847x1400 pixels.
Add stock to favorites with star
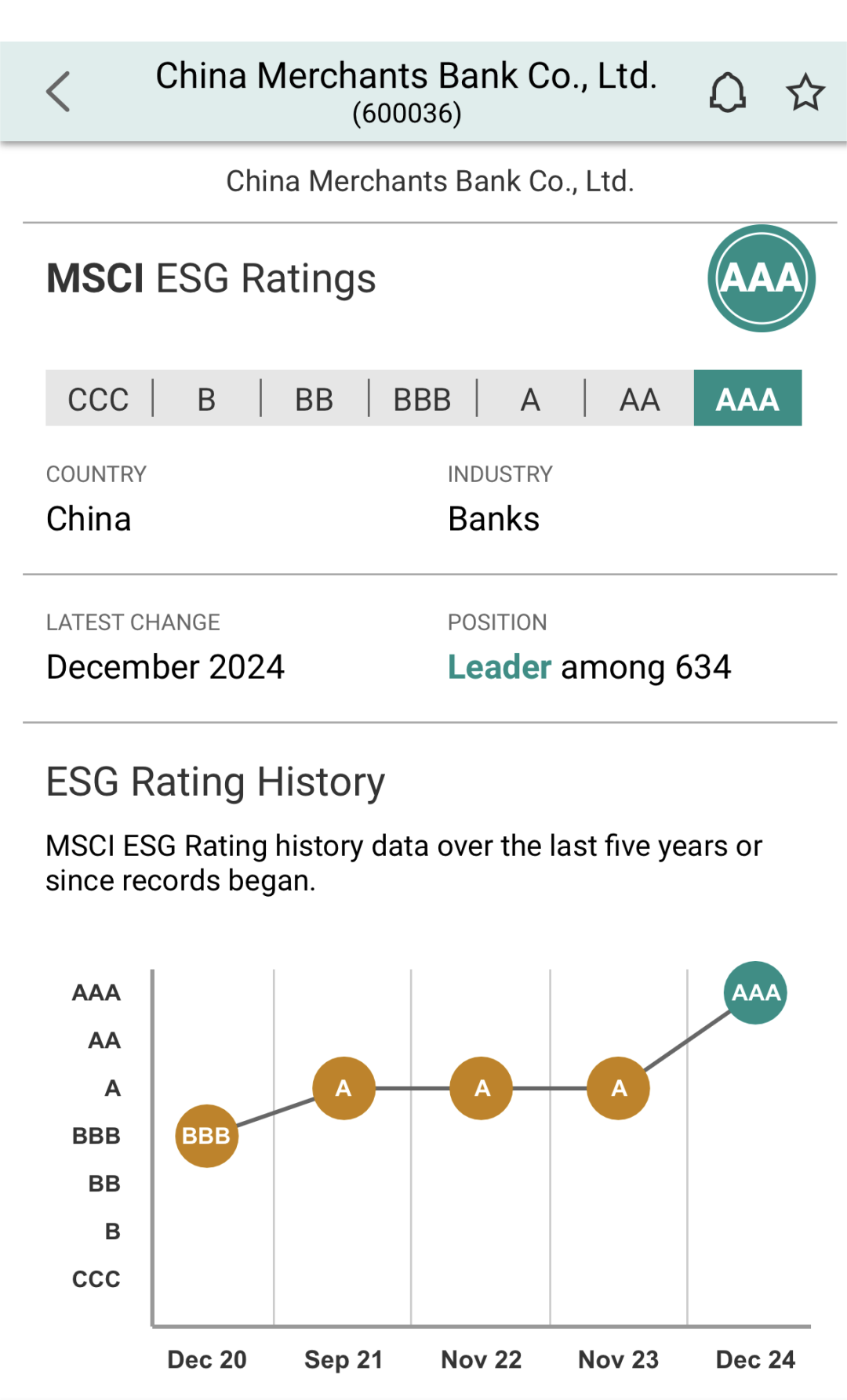pos(805,92)
